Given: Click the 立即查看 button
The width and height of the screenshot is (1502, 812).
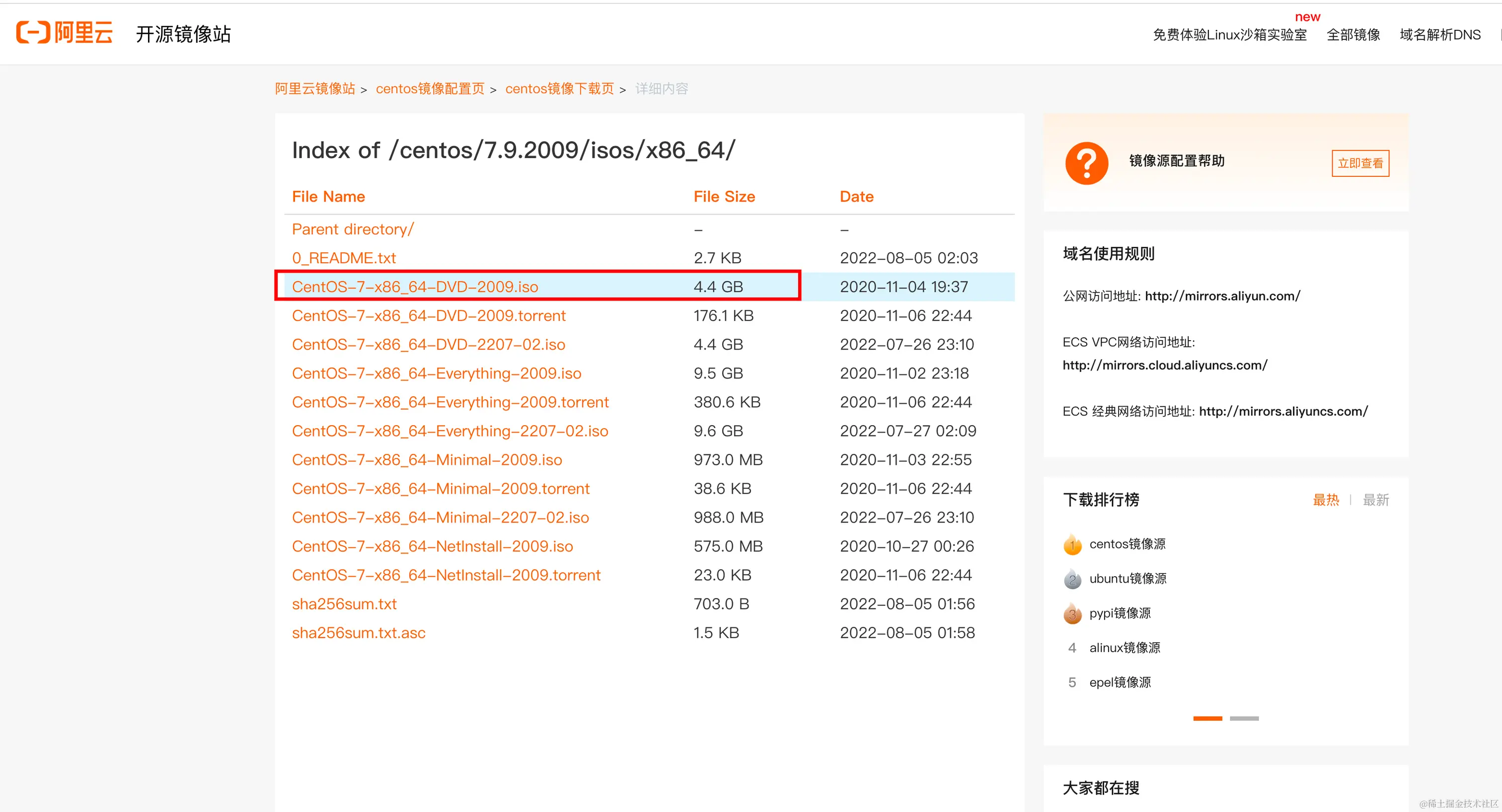Looking at the screenshot, I should (1360, 163).
